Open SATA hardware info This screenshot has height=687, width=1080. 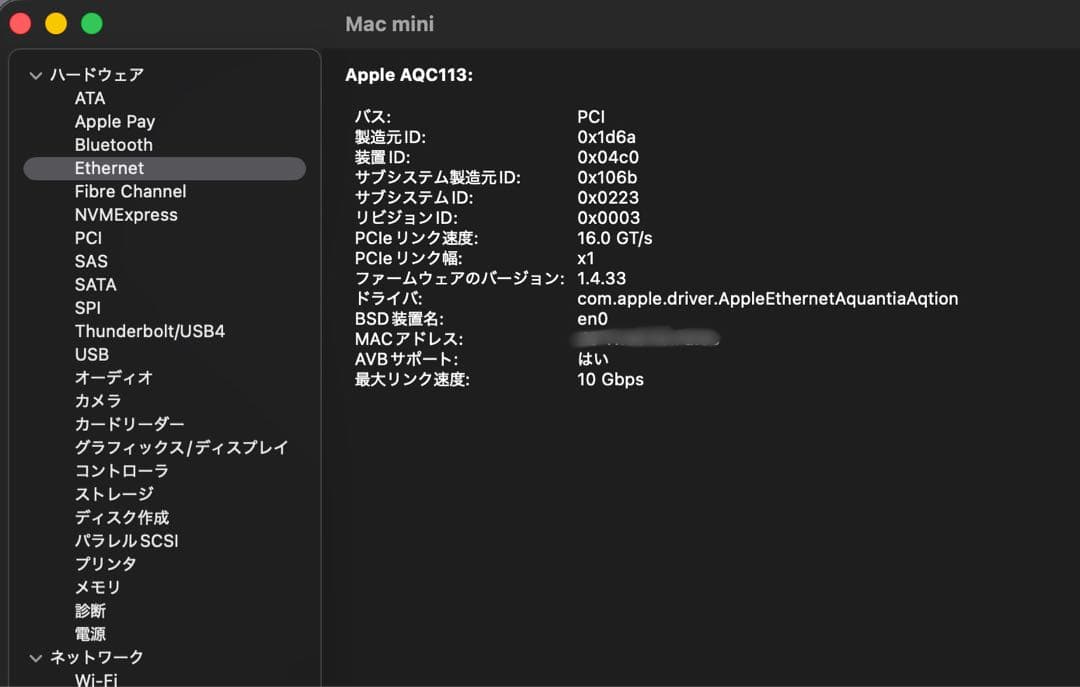click(96, 285)
